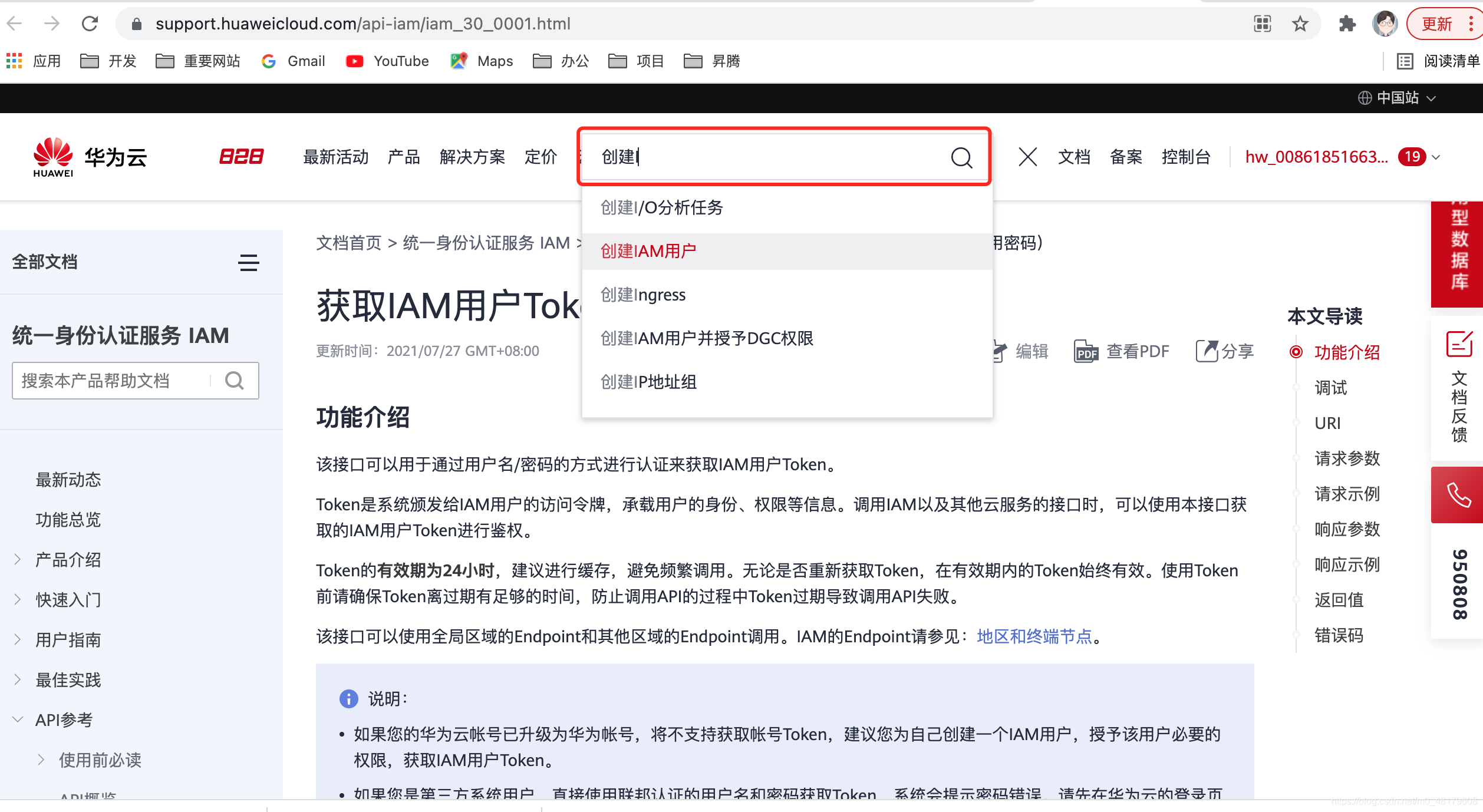Open the 定价 menu
The height and width of the screenshot is (812, 1483).
(541, 157)
